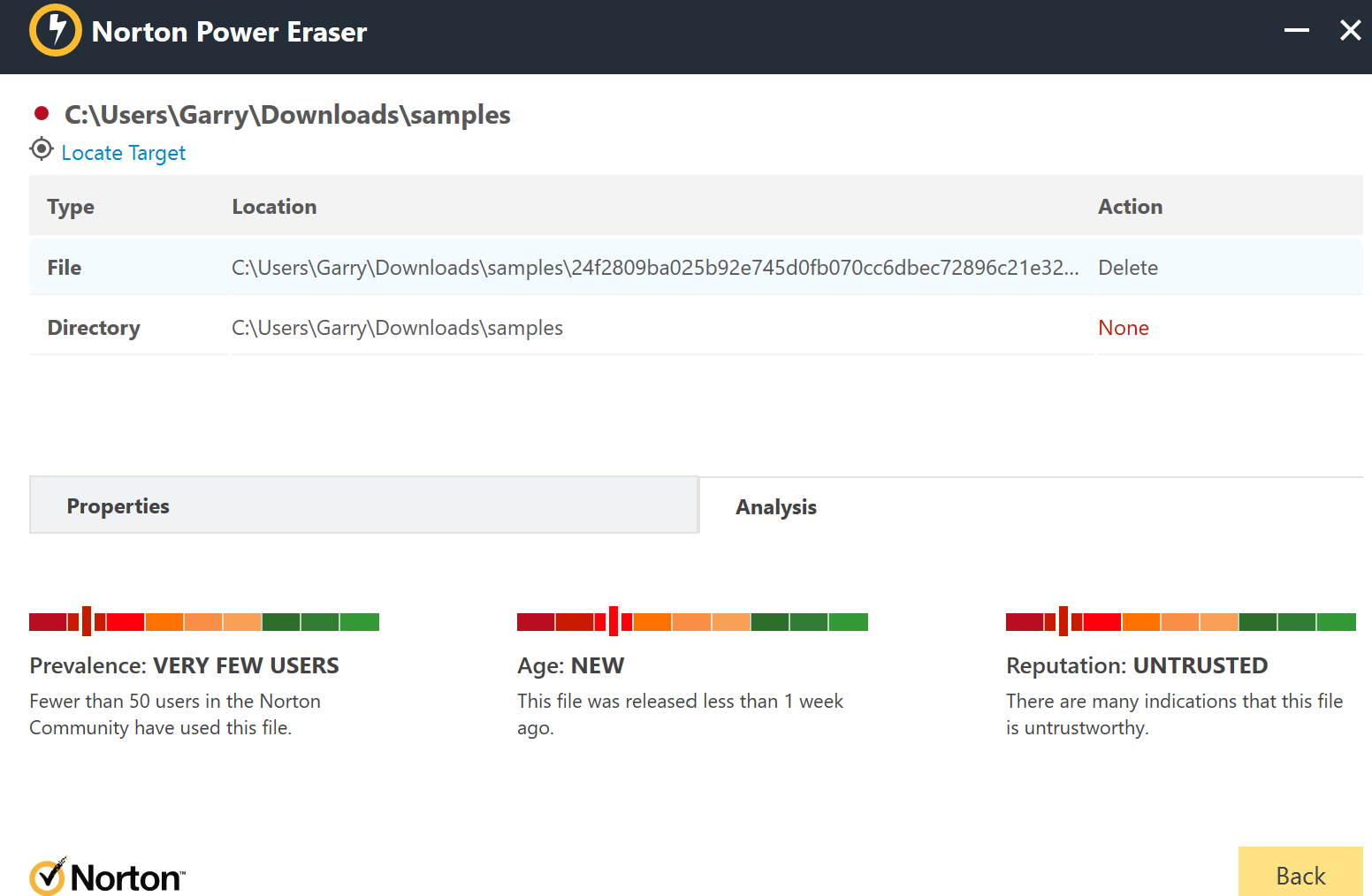Click the Norton checkmark logo at bottom
This screenshot has height=896, width=1372.
[x=47, y=877]
